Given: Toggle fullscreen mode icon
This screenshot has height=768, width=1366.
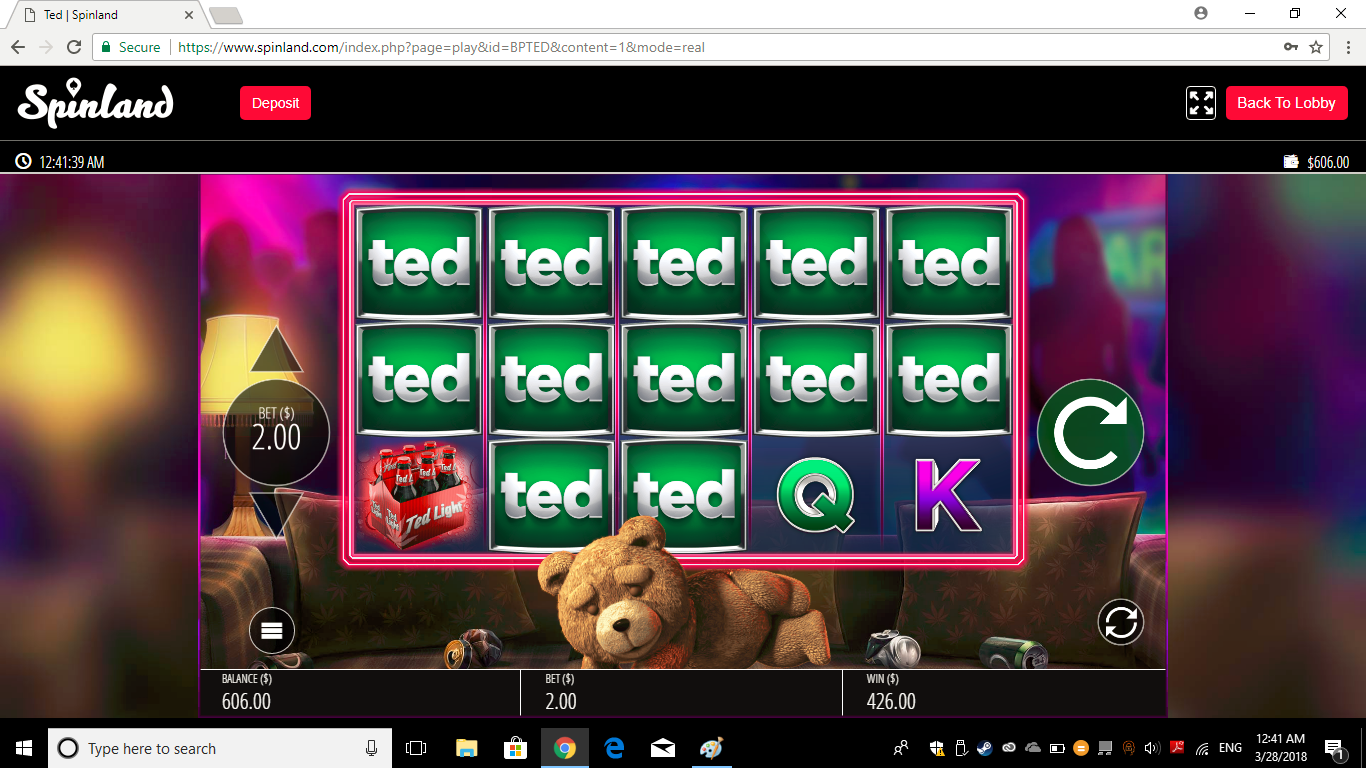Looking at the screenshot, I should click(x=1201, y=103).
